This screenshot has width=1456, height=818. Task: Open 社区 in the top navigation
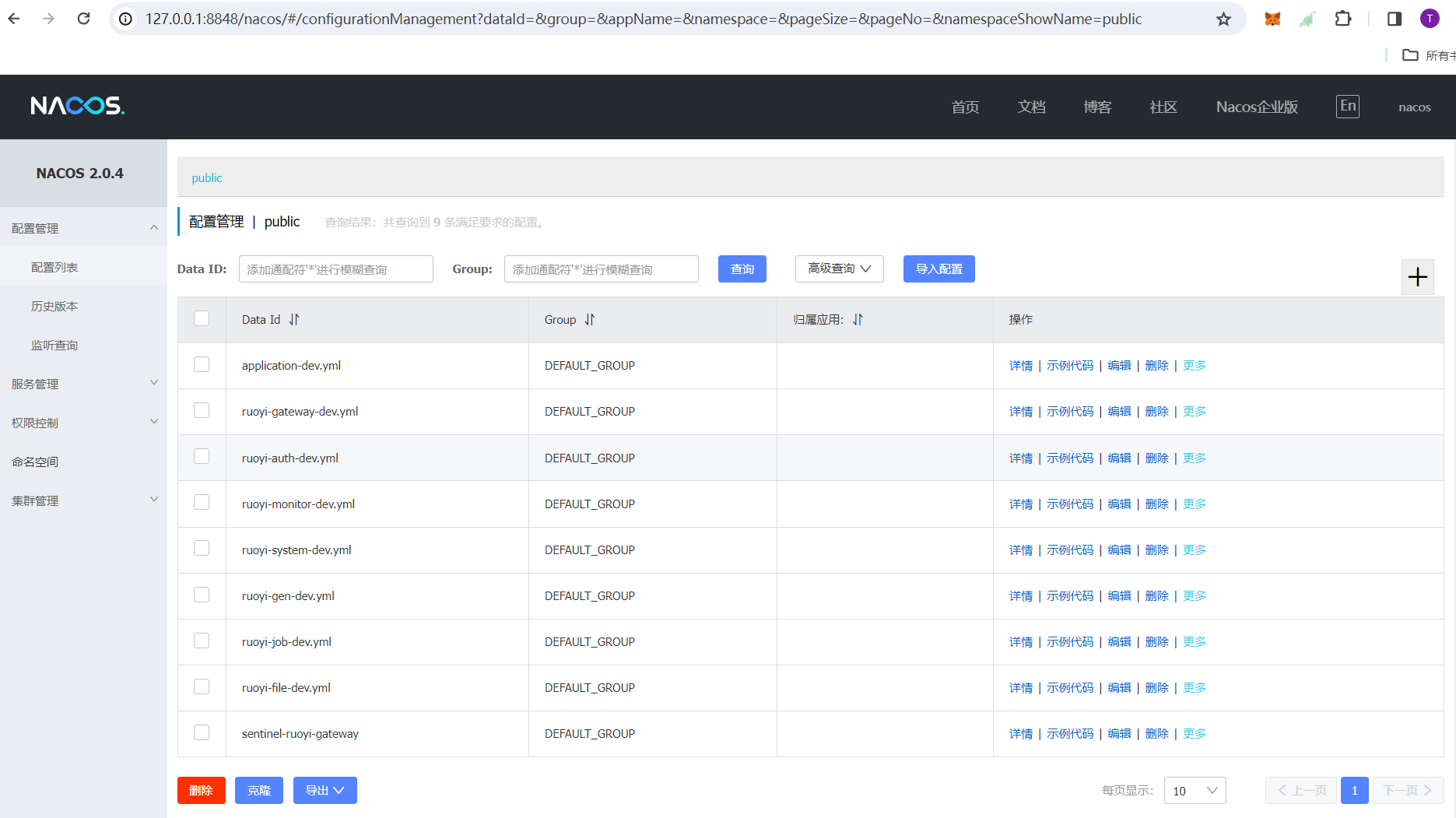(1163, 107)
